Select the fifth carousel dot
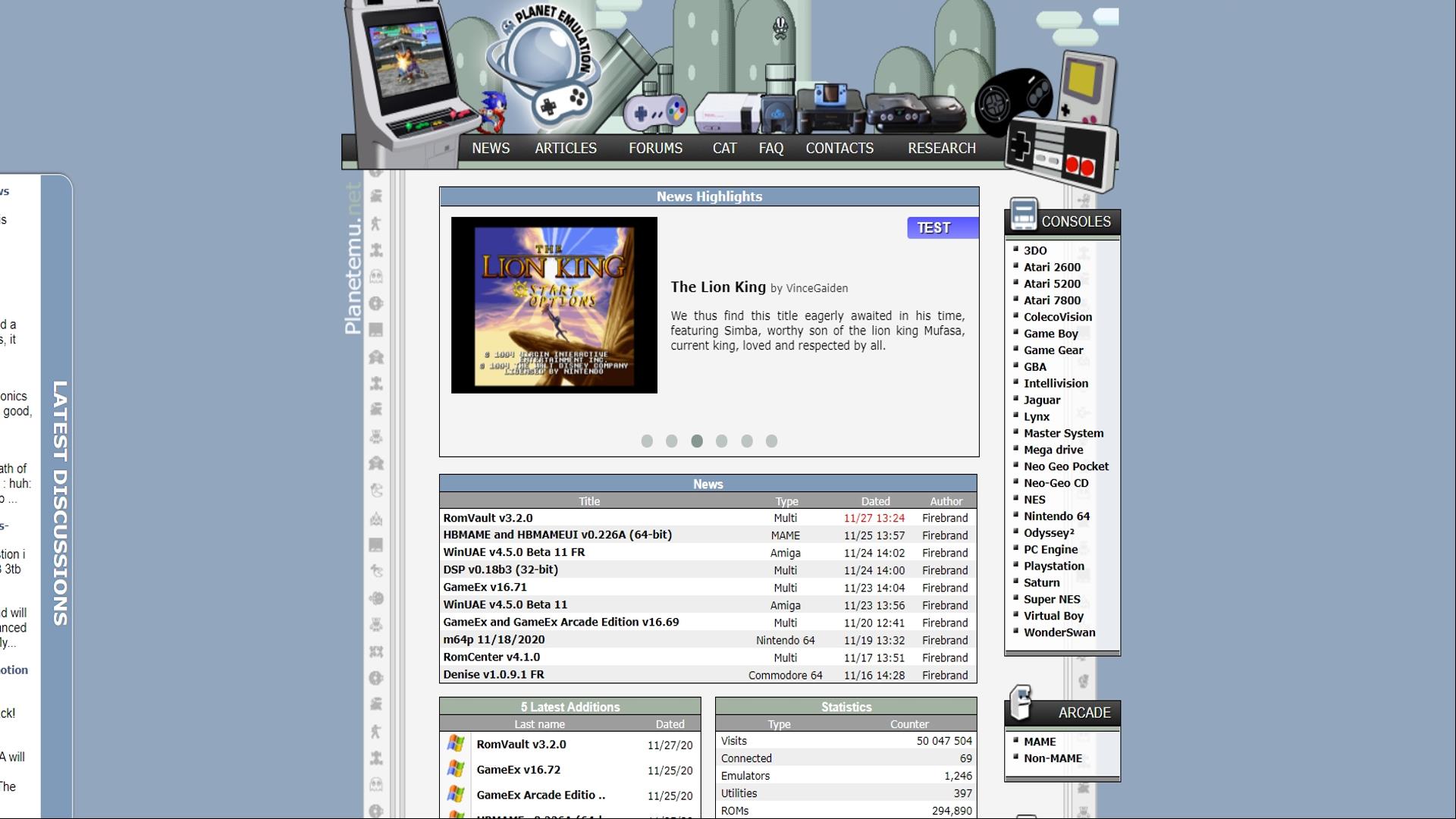The height and width of the screenshot is (819, 1456). 747,441
